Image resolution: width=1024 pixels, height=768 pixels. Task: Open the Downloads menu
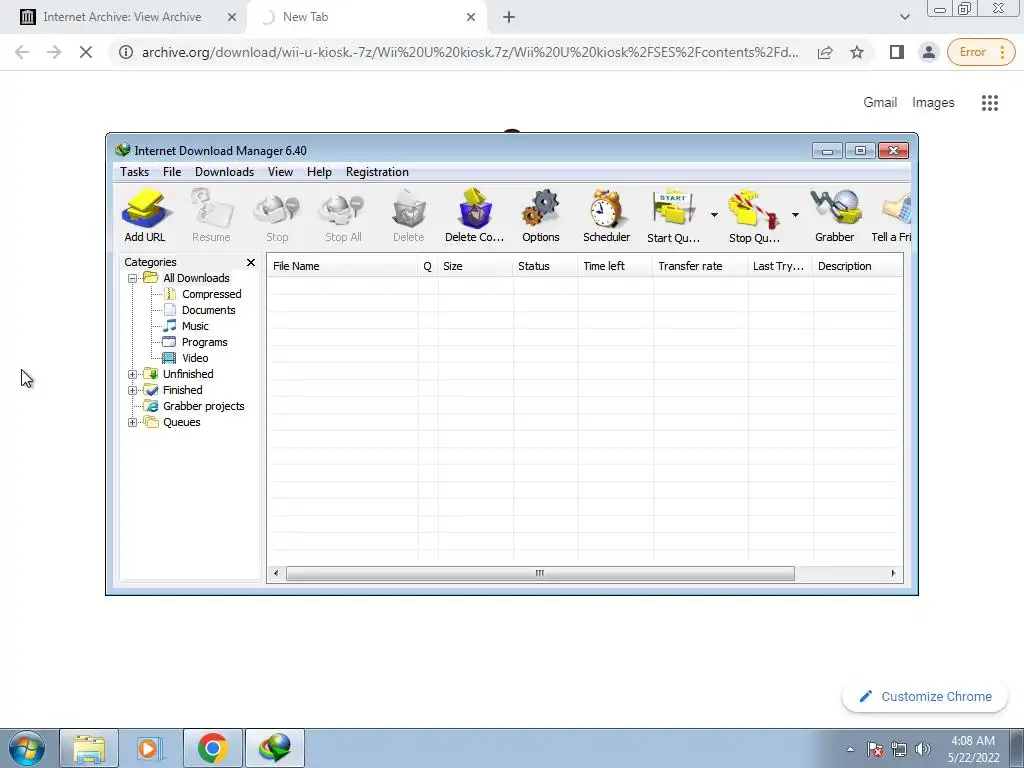point(224,172)
